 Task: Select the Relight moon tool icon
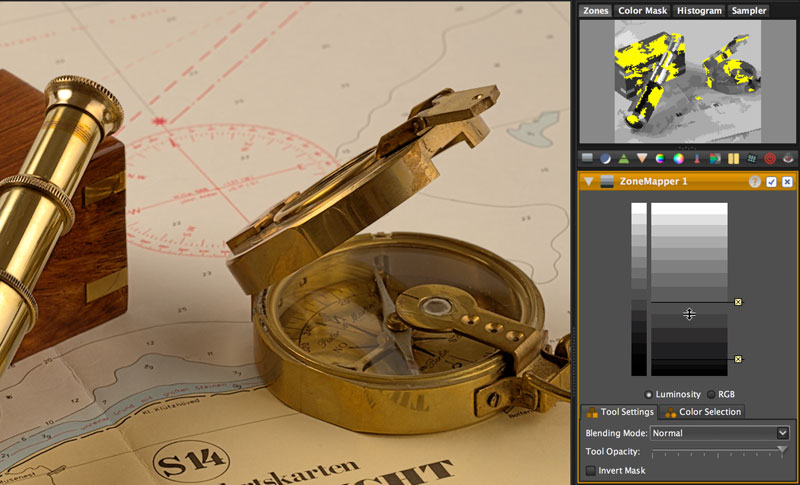pos(606,159)
